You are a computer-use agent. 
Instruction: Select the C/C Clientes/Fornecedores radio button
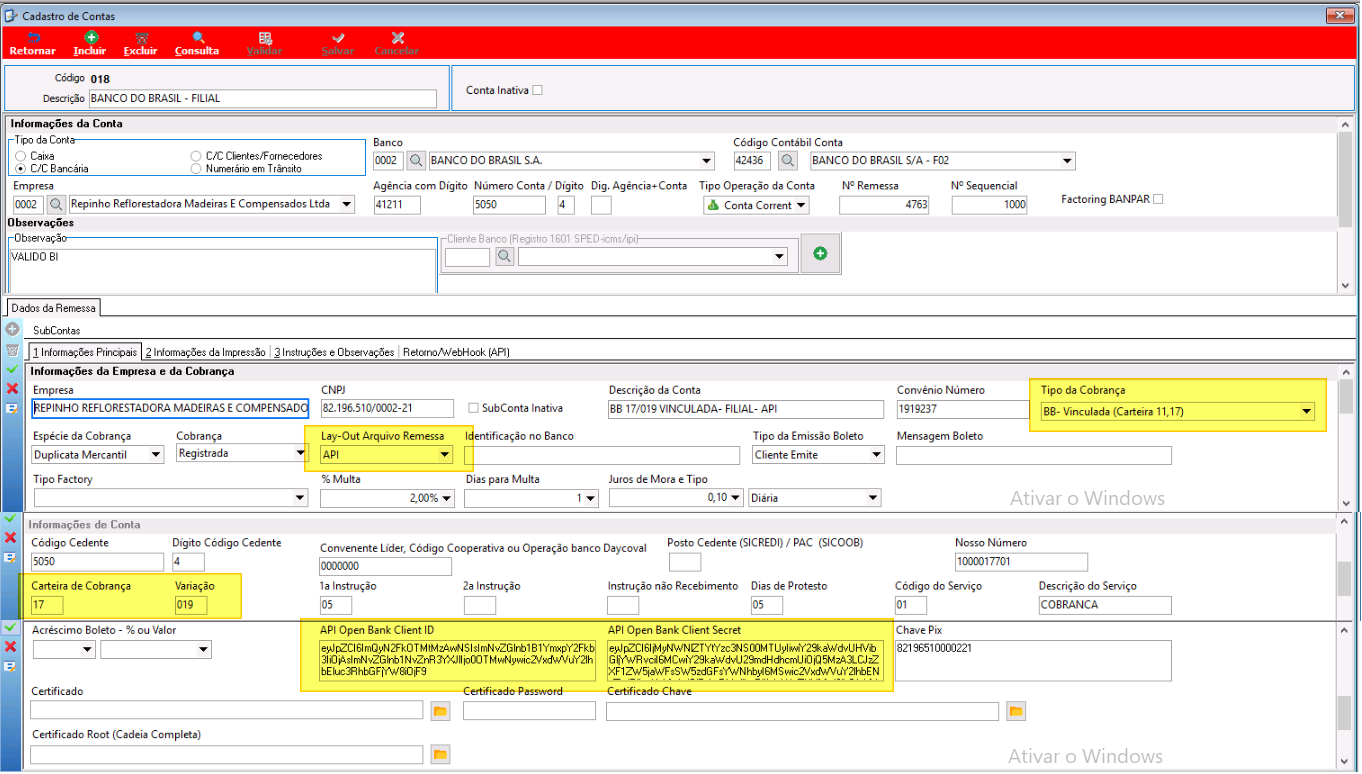(x=196, y=156)
